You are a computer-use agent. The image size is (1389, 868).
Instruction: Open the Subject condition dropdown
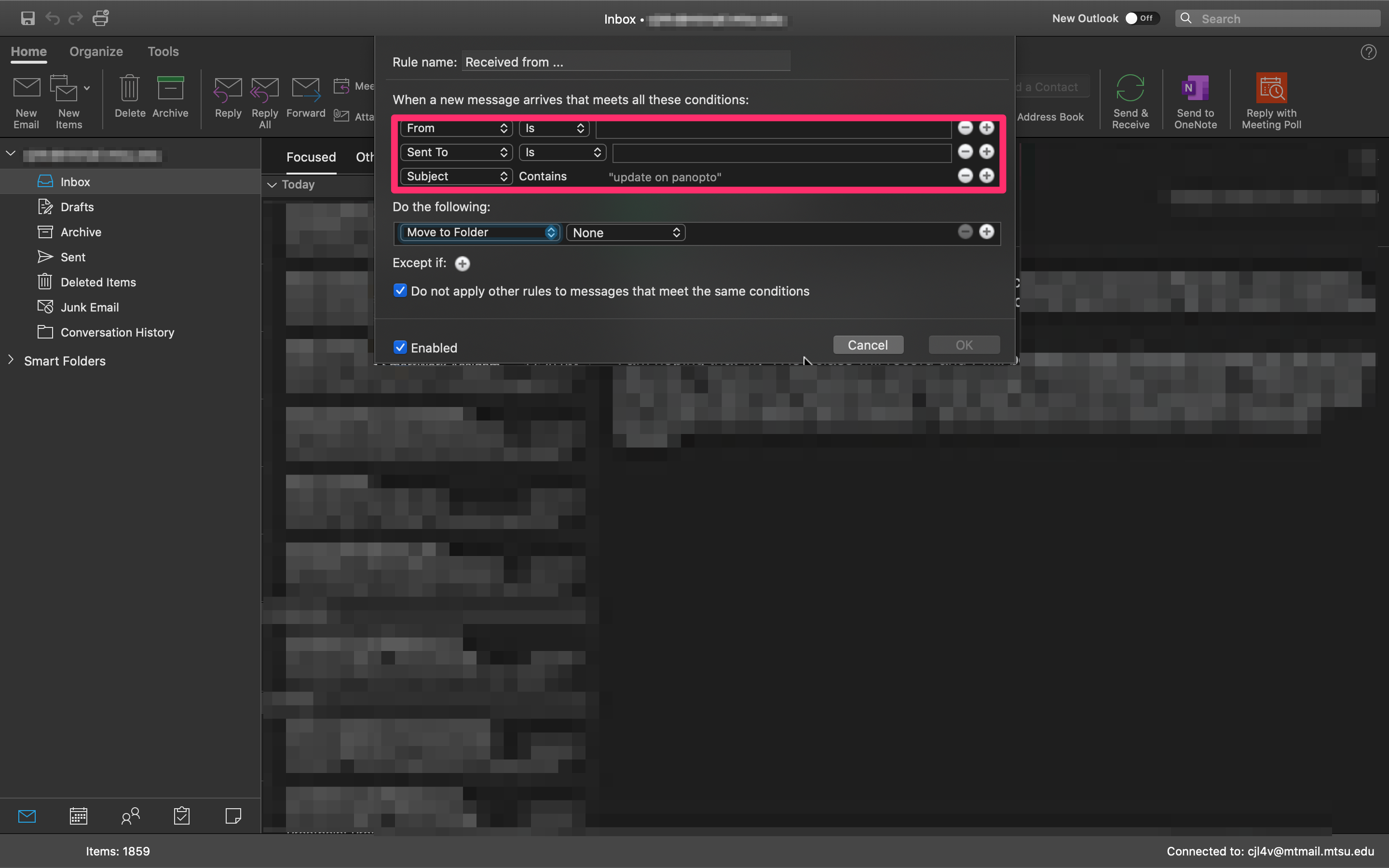coord(456,176)
